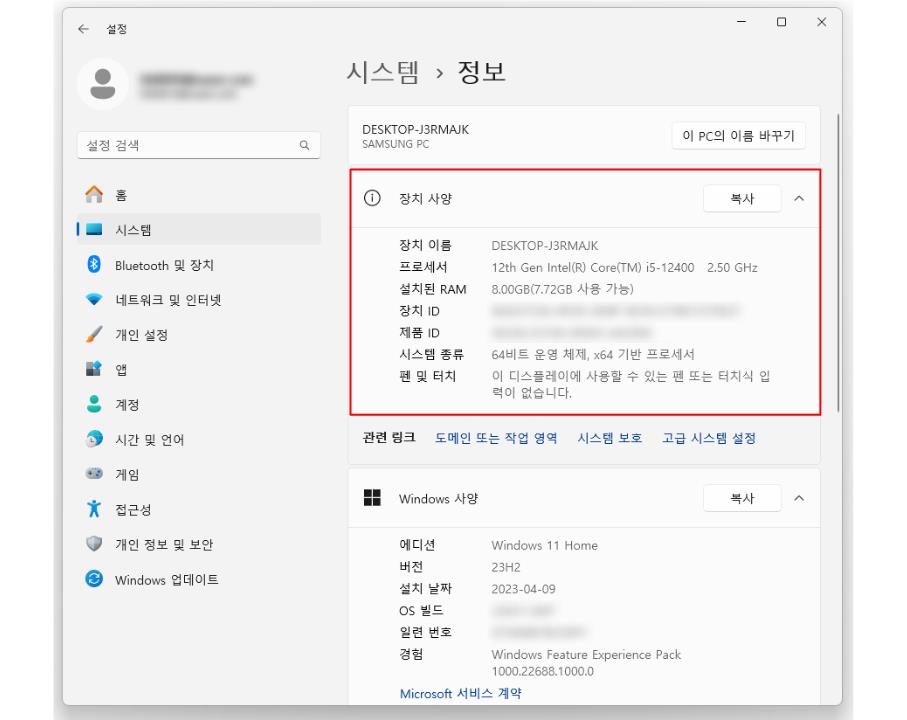Image resolution: width=907 pixels, height=720 pixels.
Task: Collapse the 장치 사양 section
Action: pos(798,198)
